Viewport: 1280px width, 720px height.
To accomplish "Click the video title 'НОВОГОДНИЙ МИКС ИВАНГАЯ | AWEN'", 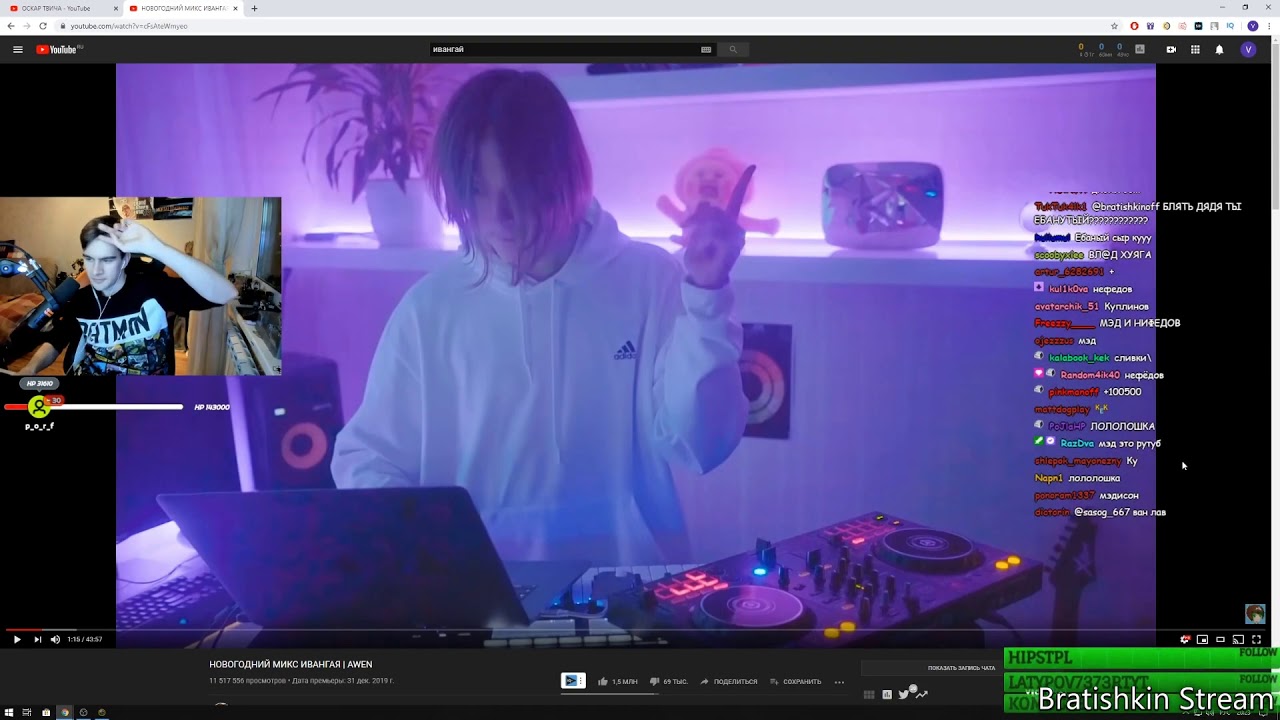I will tap(290, 664).
